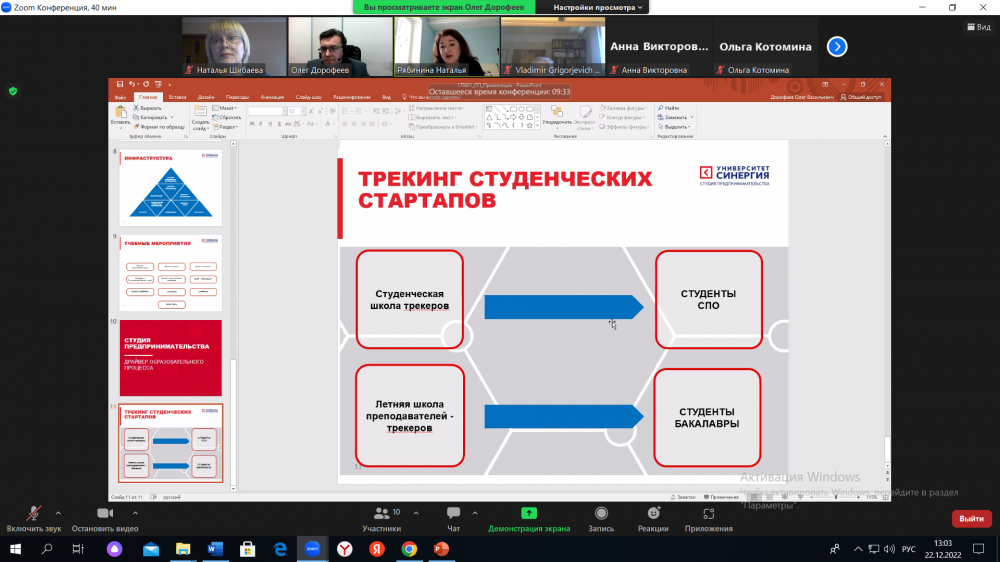Screen dimensions: 1000x562
Task: Click the red Выйти leave button
Action: (971, 518)
